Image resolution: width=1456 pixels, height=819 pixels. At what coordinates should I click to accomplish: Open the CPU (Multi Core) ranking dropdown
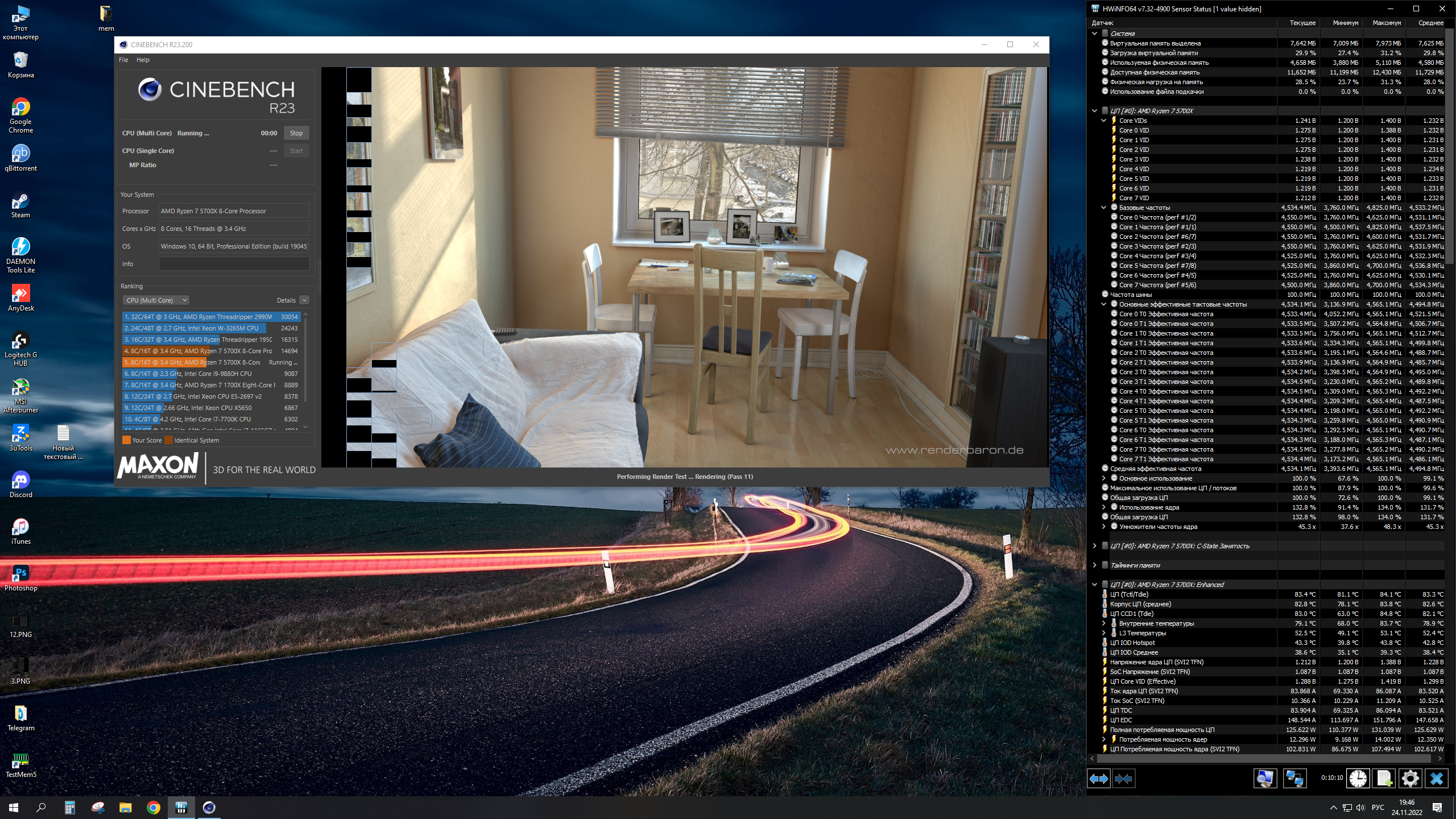tap(156, 300)
